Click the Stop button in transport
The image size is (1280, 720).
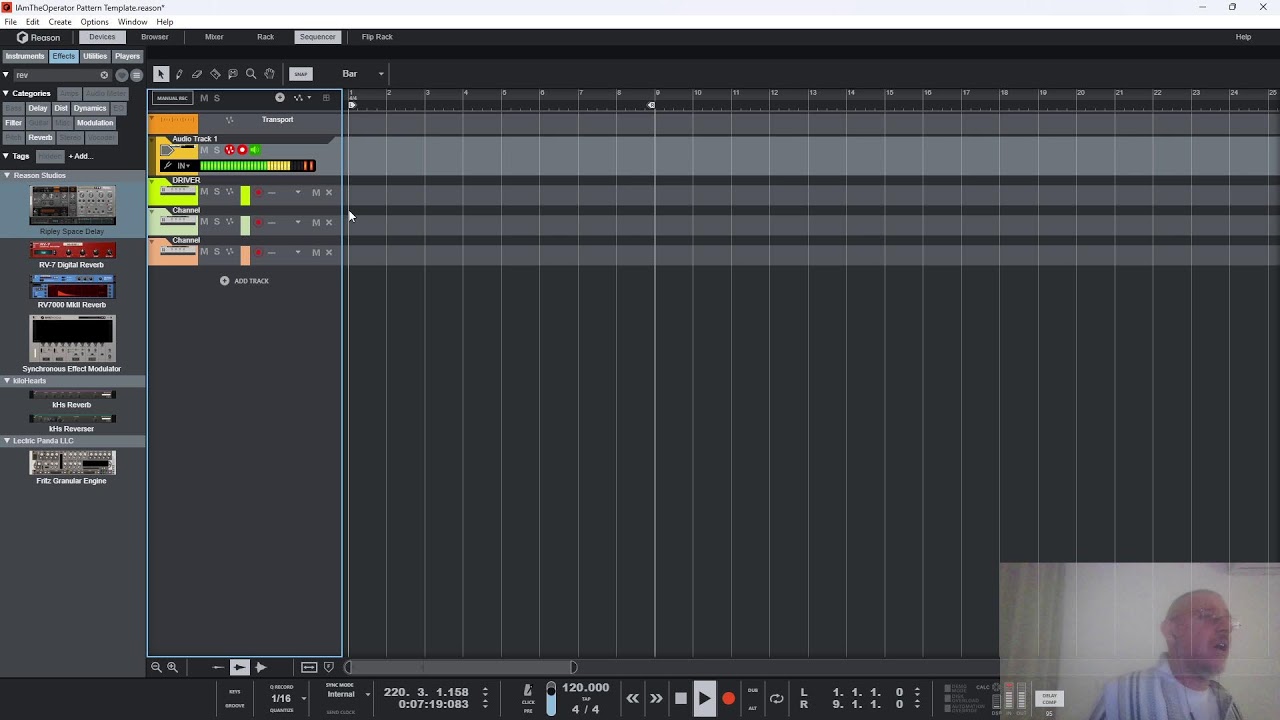(x=681, y=699)
